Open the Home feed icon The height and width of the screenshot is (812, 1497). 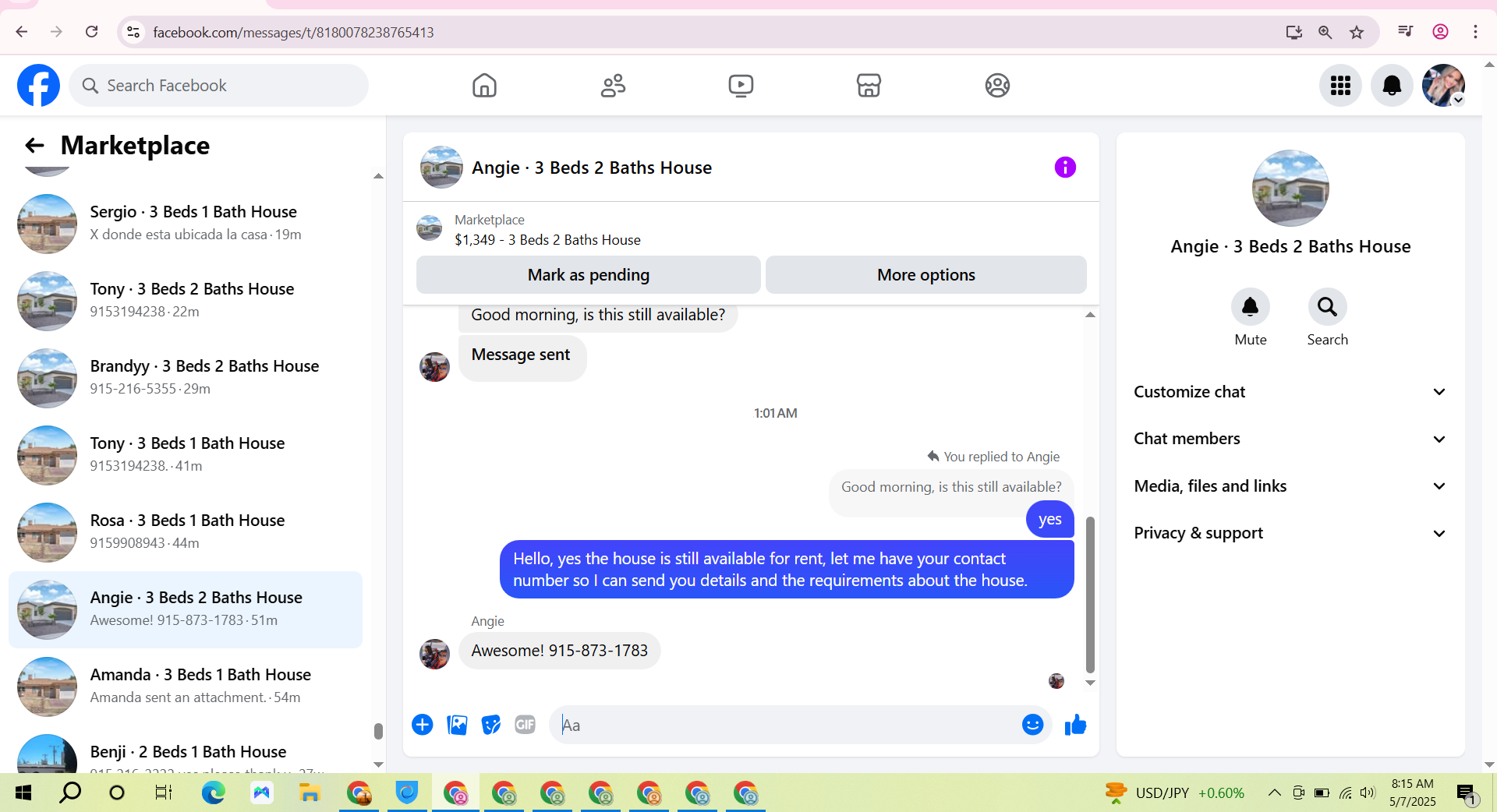pyautogui.click(x=484, y=85)
